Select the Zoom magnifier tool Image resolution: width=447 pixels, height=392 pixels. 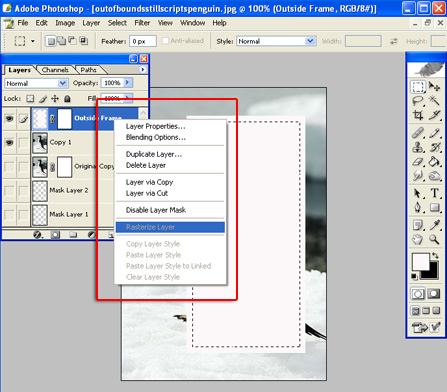(434, 239)
